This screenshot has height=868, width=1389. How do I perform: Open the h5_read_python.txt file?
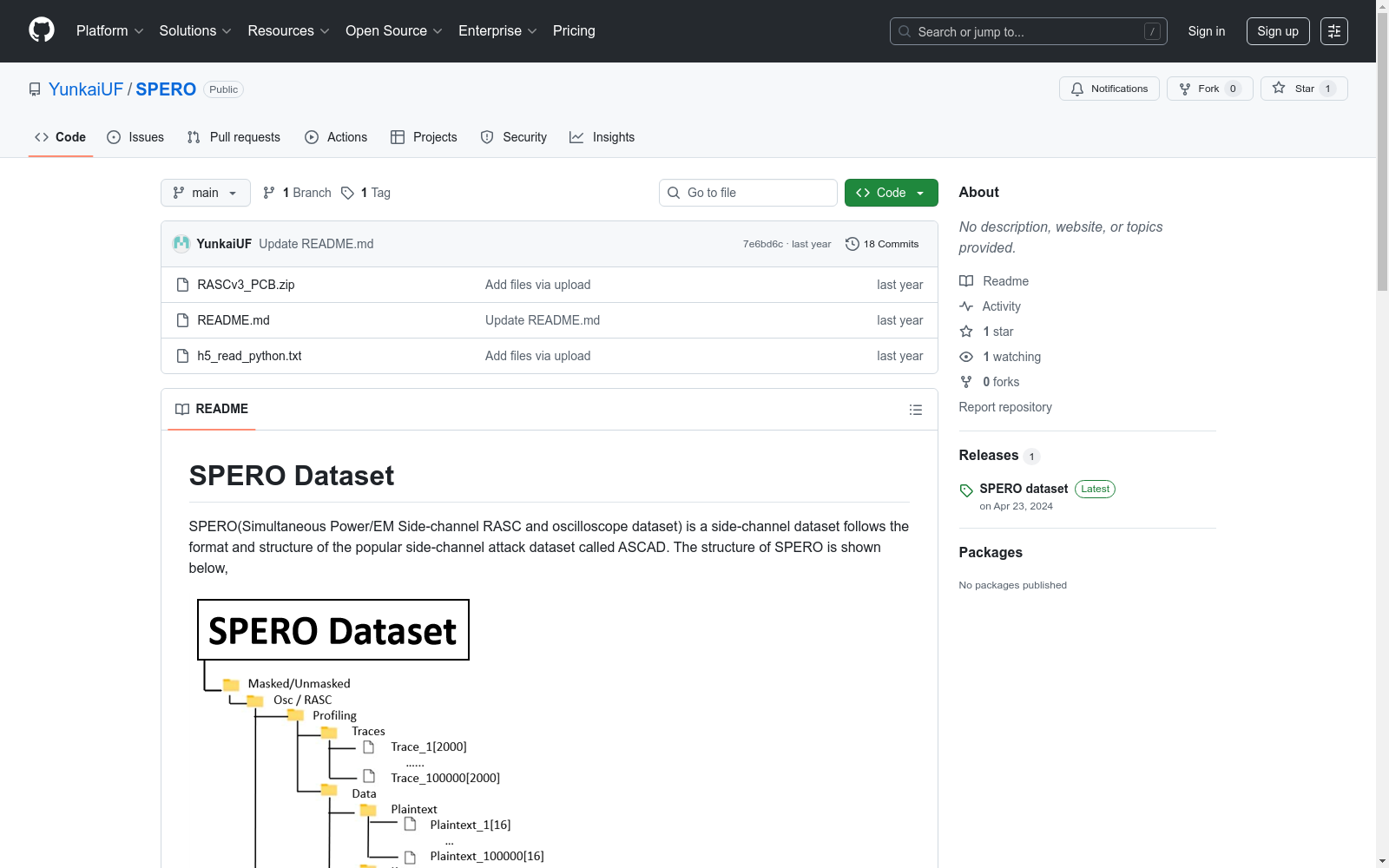coord(249,356)
